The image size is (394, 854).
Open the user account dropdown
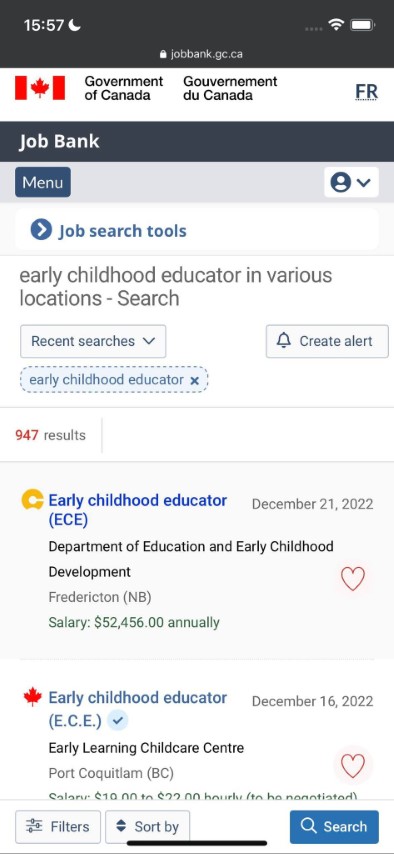[351, 182]
